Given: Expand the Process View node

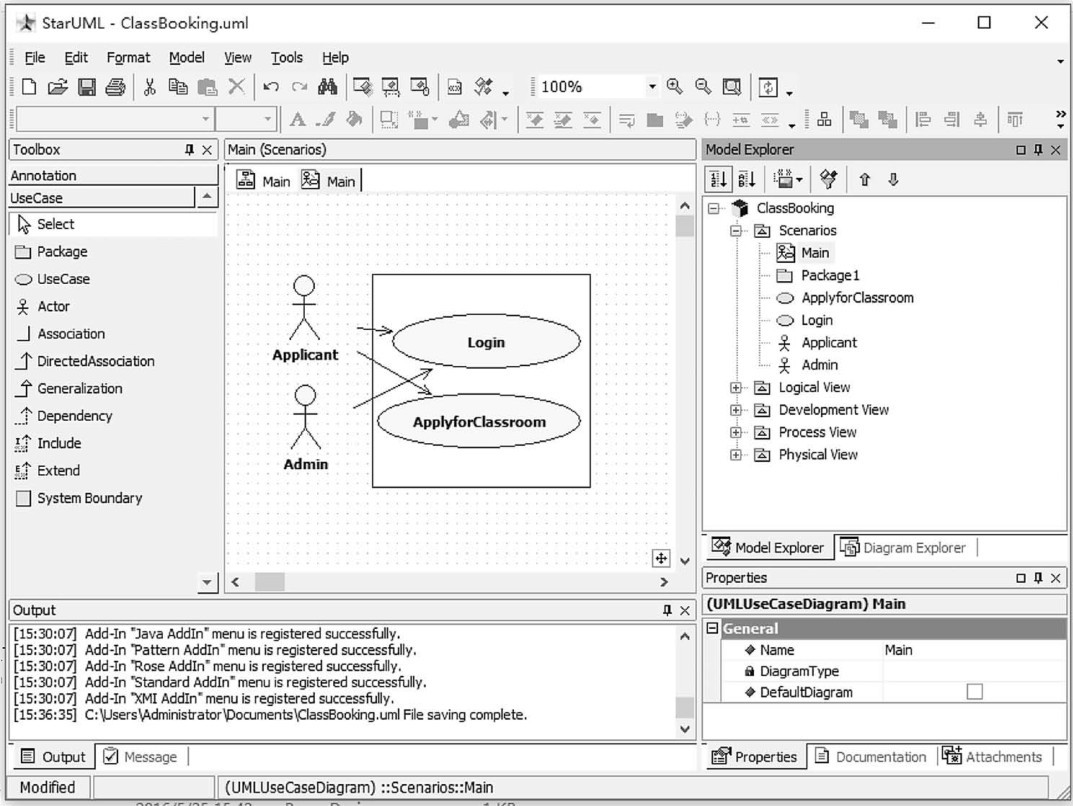Looking at the screenshot, I should pyautogui.click(x=736, y=432).
